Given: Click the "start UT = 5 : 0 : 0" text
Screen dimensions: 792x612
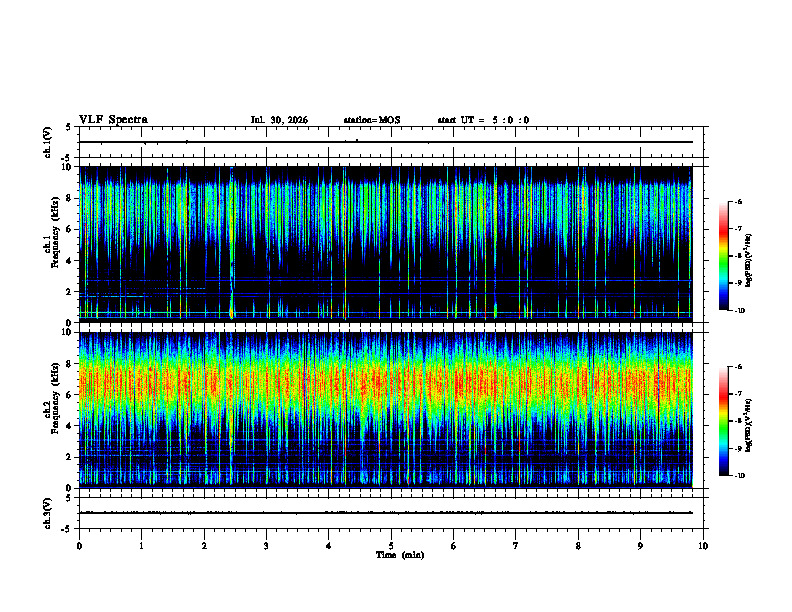Looking at the screenshot, I should (x=483, y=120).
